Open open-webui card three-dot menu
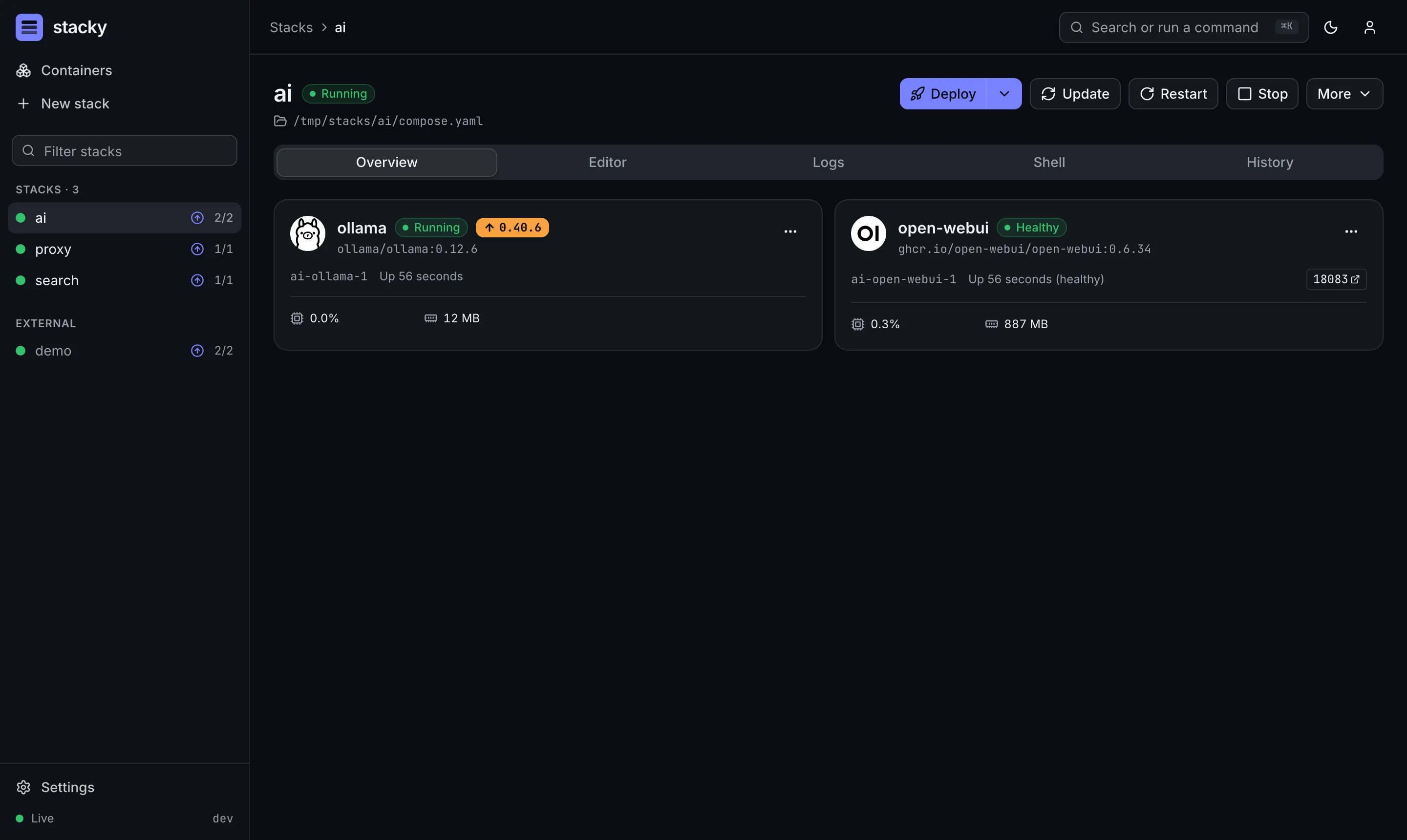This screenshot has height=840, width=1407. tap(1351, 231)
